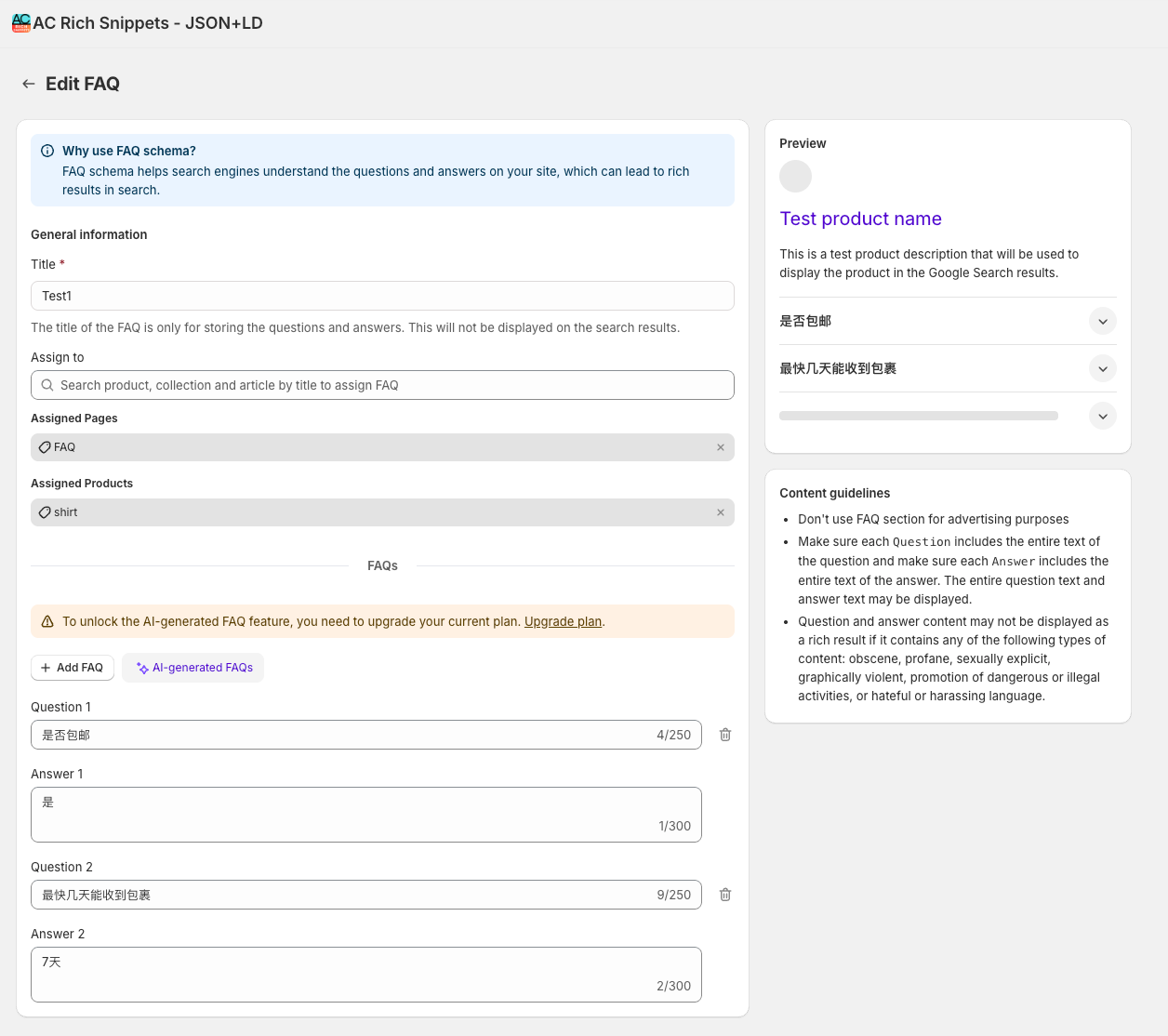Click the warning icon in upgrade banner
Image resolution: width=1168 pixels, height=1036 pixels.
(47, 621)
